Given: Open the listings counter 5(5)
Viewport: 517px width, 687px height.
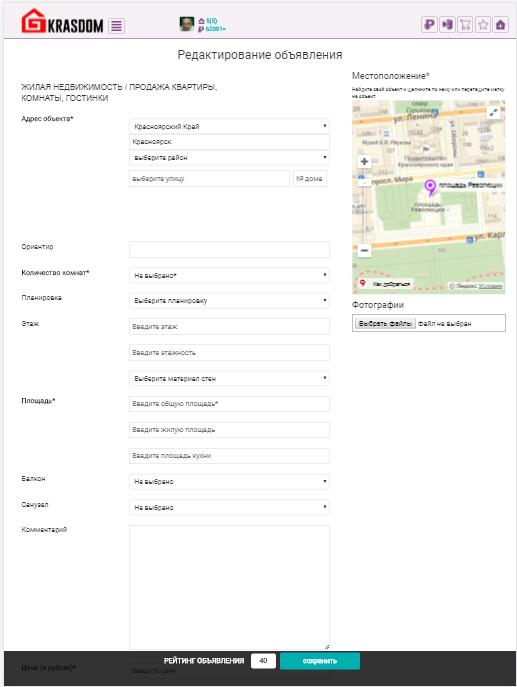Looking at the screenshot, I should pos(208,21).
